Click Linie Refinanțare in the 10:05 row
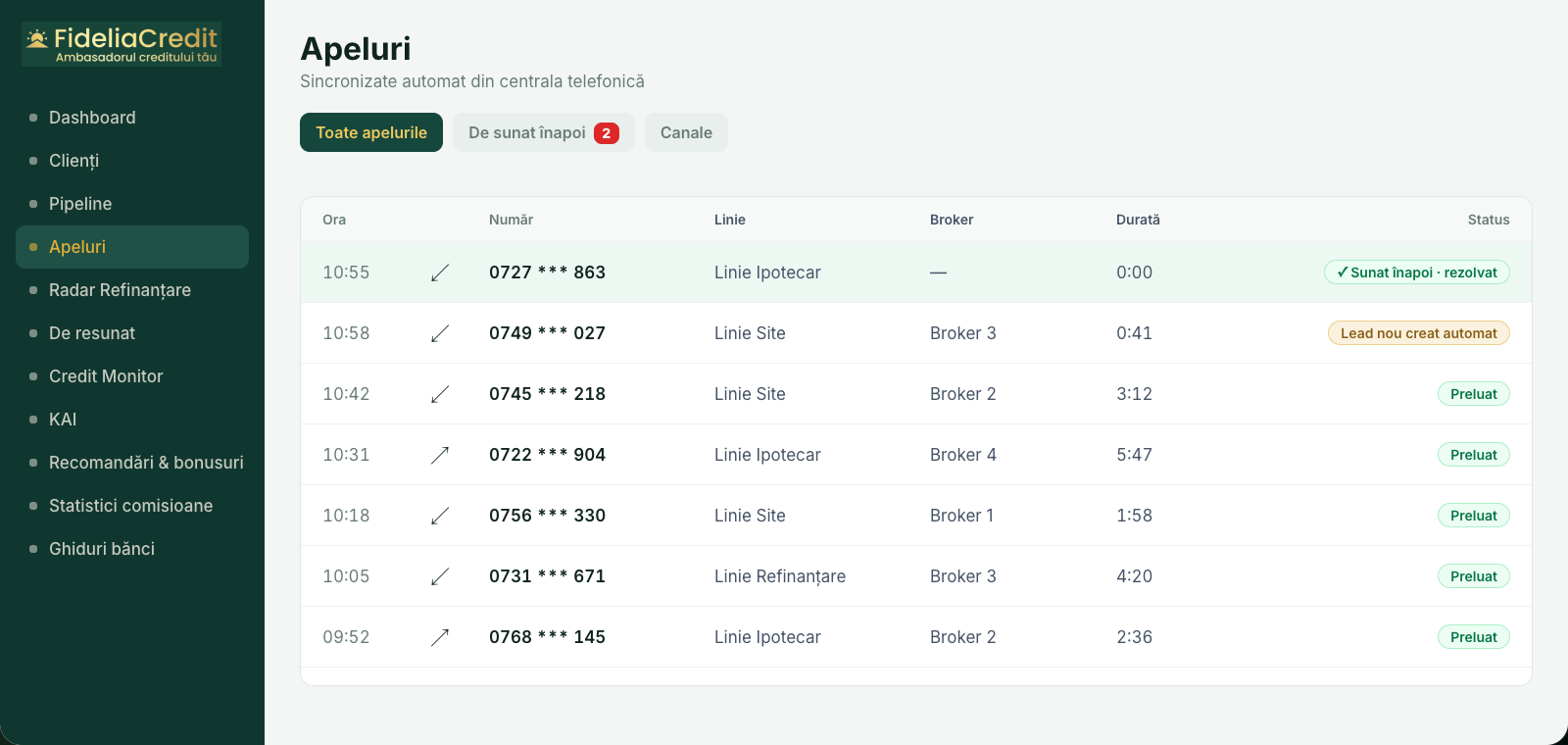 coord(780,576)
